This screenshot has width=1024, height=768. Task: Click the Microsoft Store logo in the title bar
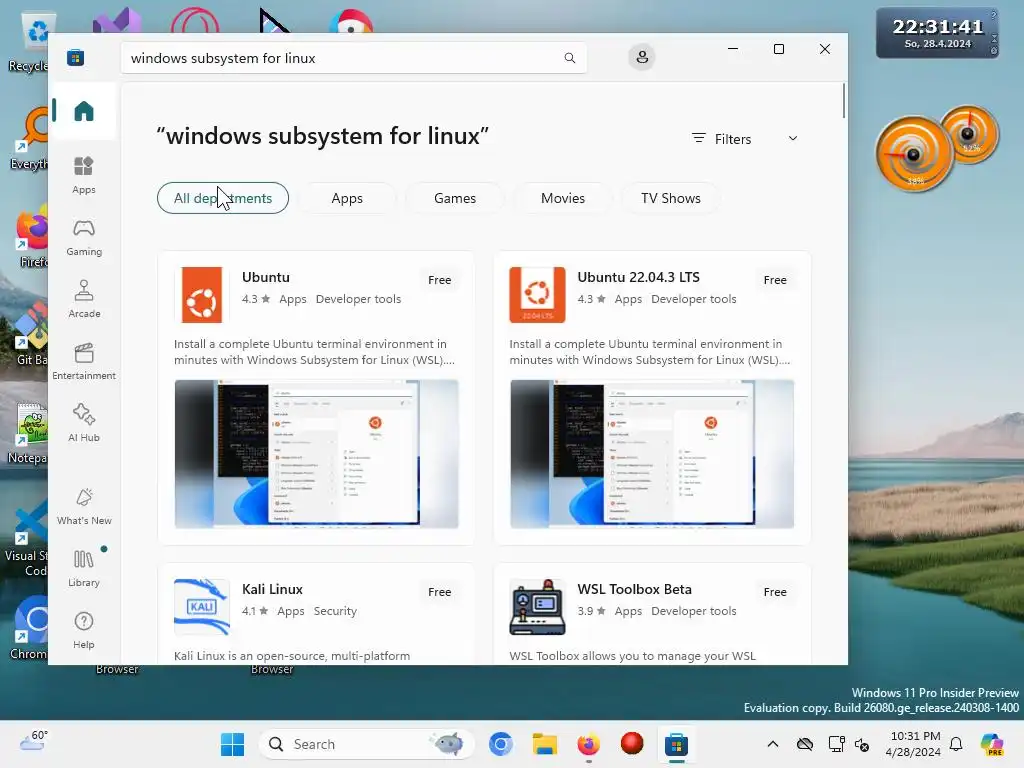(x=76, y=57)
